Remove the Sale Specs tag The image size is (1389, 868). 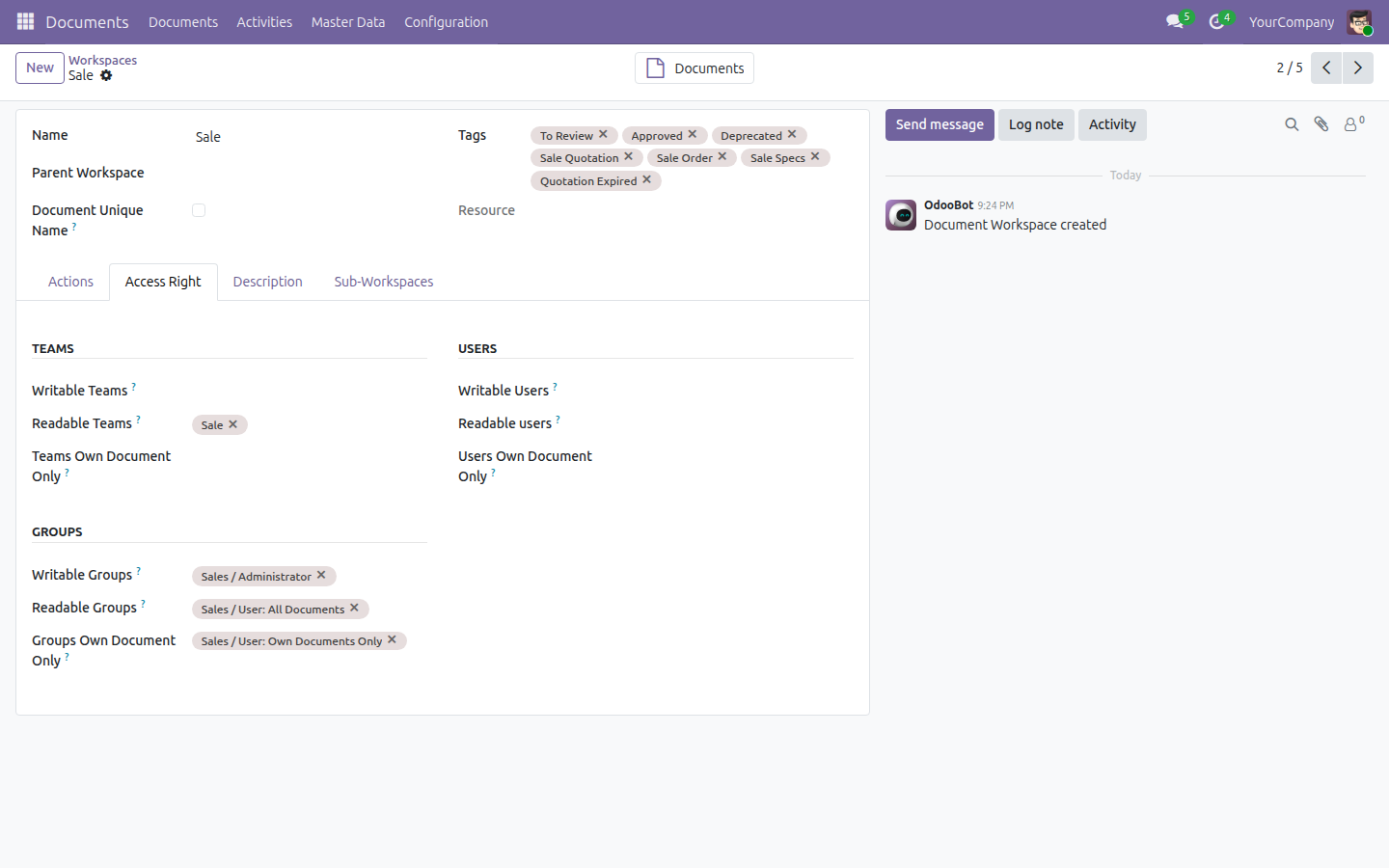coord(815,157)
